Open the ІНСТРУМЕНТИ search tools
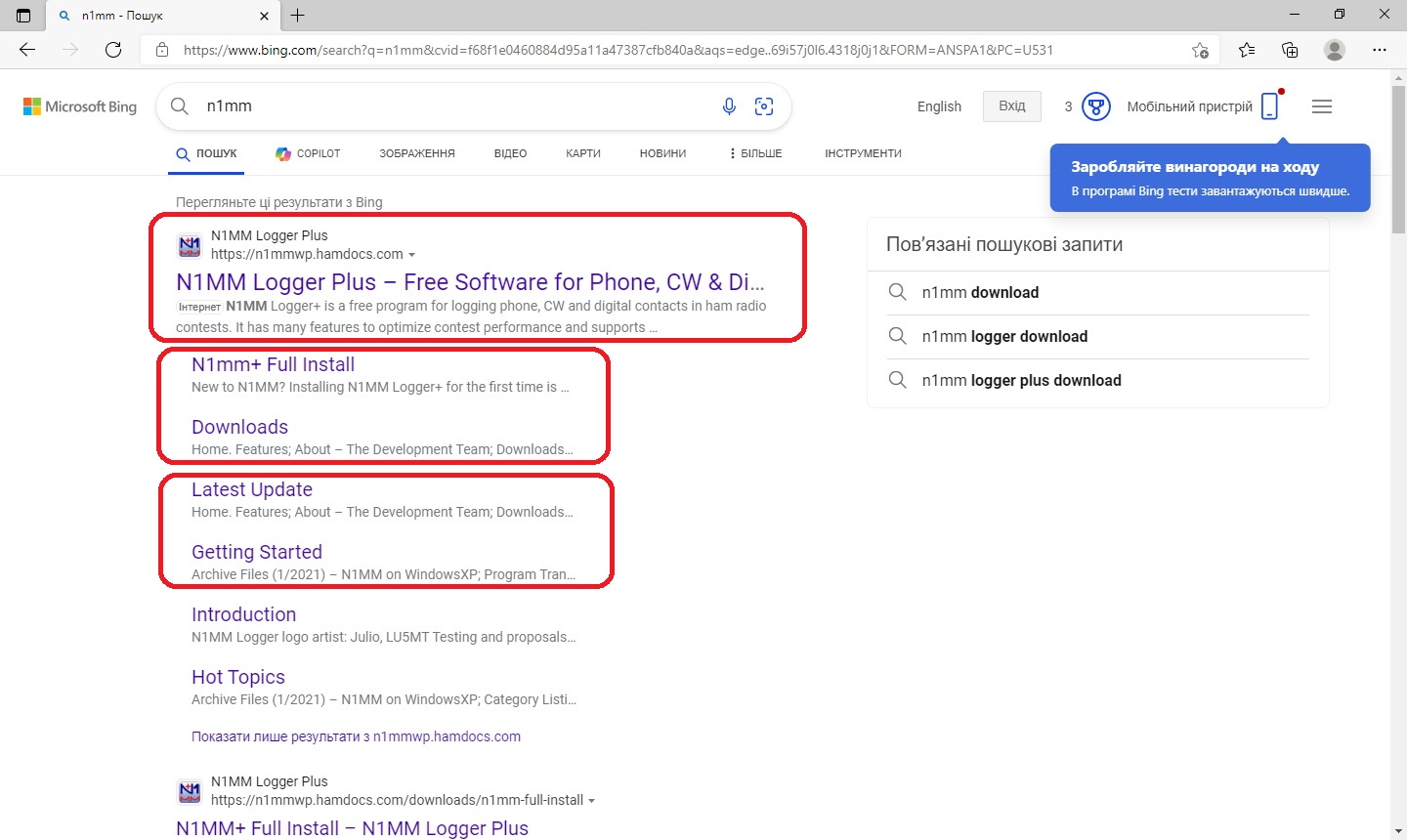The width and height of the screenshot is (1407, 840). pos(863,153)
